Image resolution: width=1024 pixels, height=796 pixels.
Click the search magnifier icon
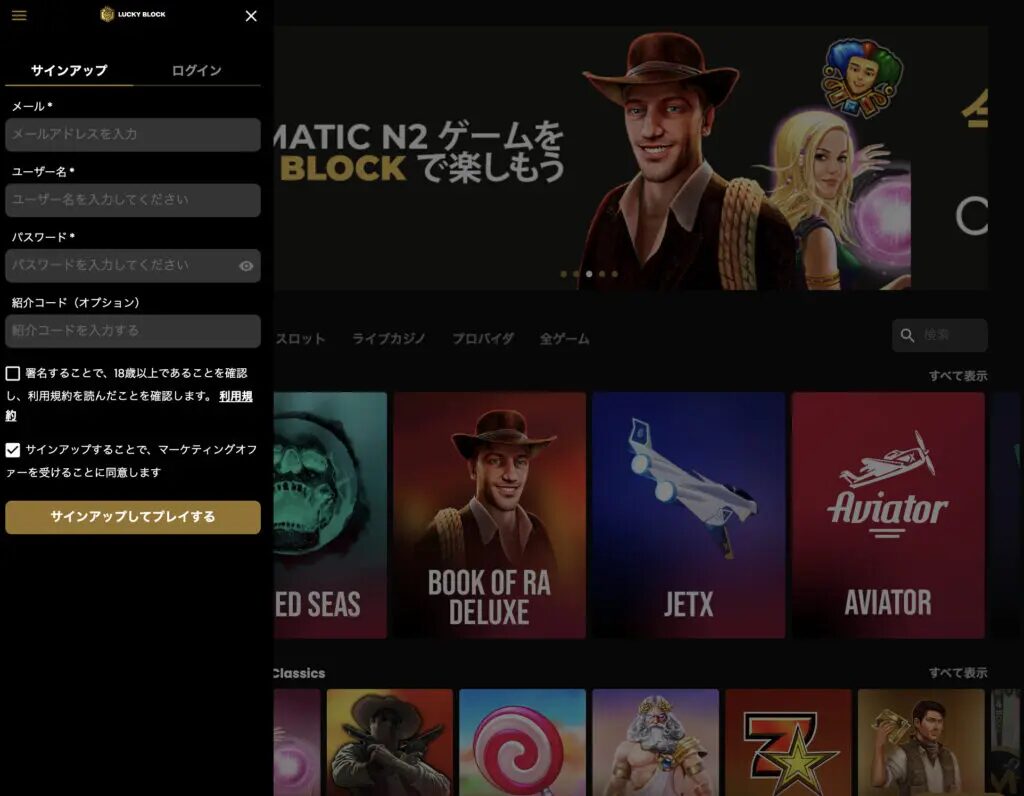907,335
